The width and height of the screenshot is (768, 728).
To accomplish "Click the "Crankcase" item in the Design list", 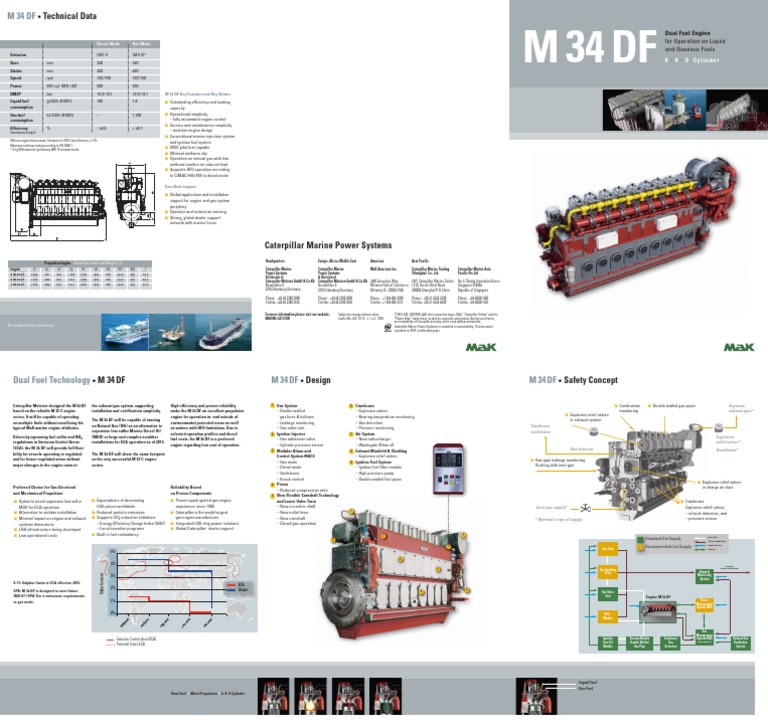I will [x=364, y=406].
